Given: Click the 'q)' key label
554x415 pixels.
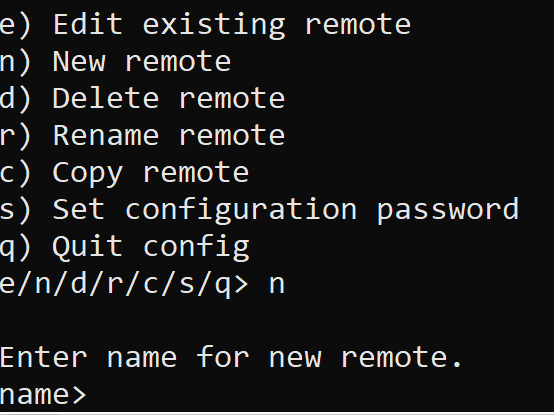Looking at the screenshot, I should 16,249.
